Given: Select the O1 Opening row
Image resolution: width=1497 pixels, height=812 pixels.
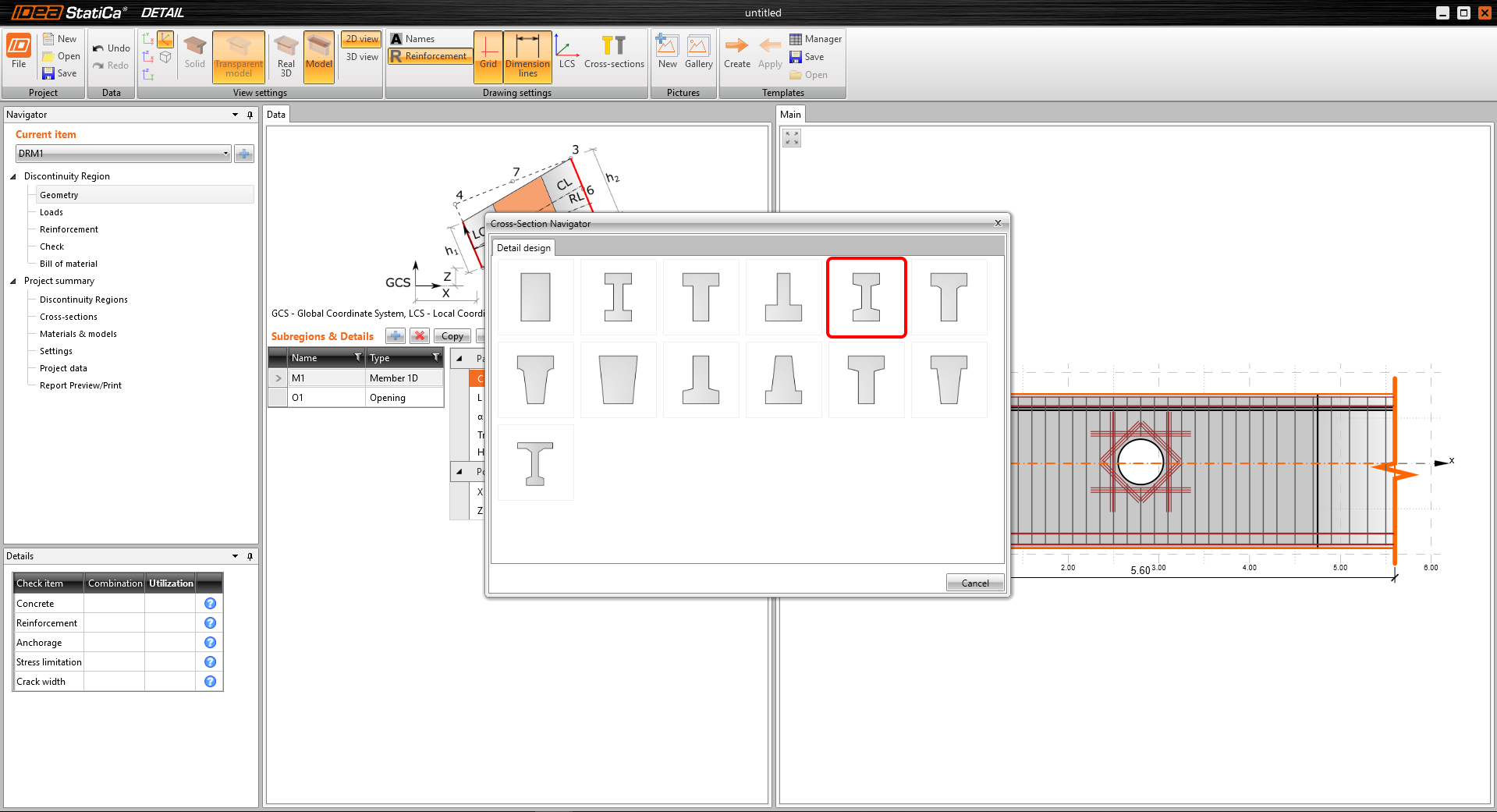Looking at the screenshot, I should point(356,398).
